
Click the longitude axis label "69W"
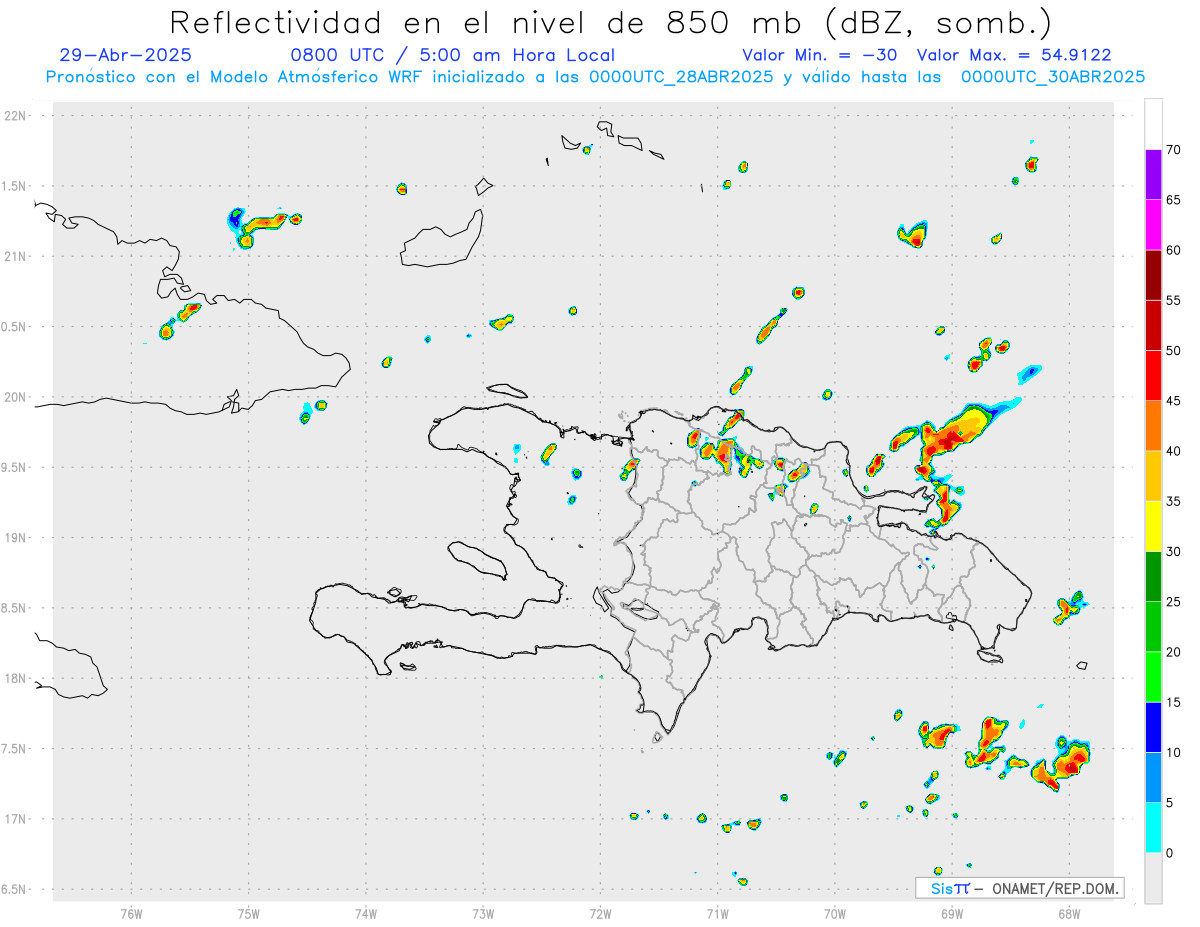tap(952, 913)
